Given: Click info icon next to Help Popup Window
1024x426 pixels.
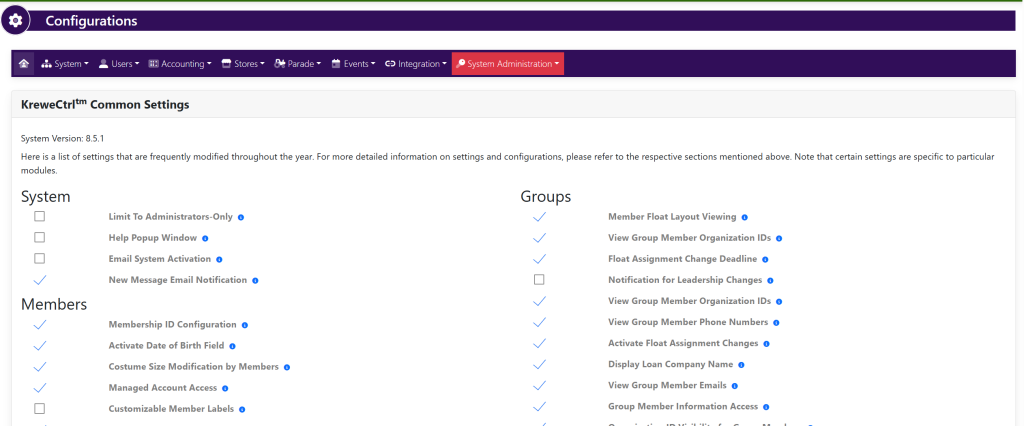Looking at the screenshot, I should pos(205,238).
